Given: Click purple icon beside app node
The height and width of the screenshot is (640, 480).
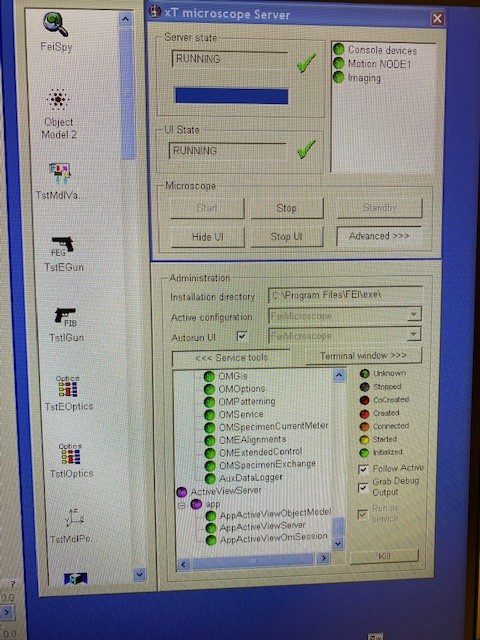Looking at the screenshot, I should pos(196,504).
